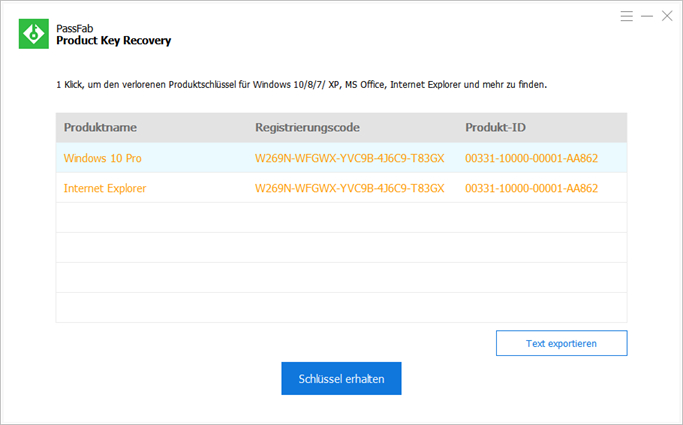Click the Registrierungscode column header
This screenshot has width=683, height=425.
coord(307,128)
